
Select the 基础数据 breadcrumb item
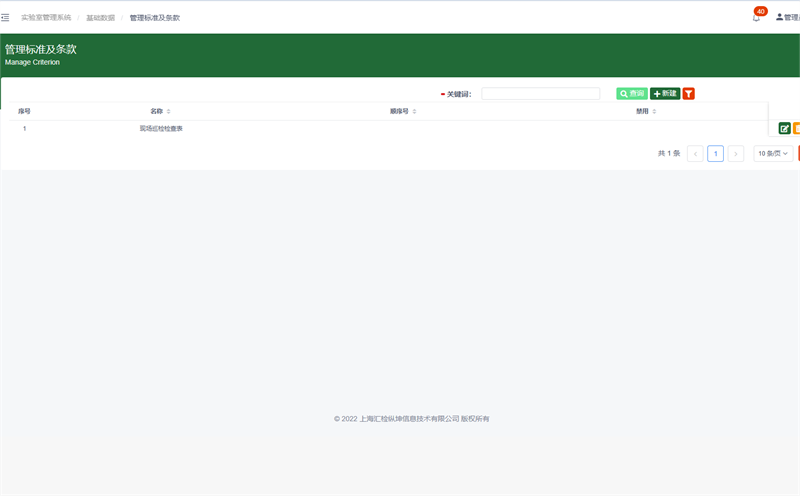pos(100,18)
